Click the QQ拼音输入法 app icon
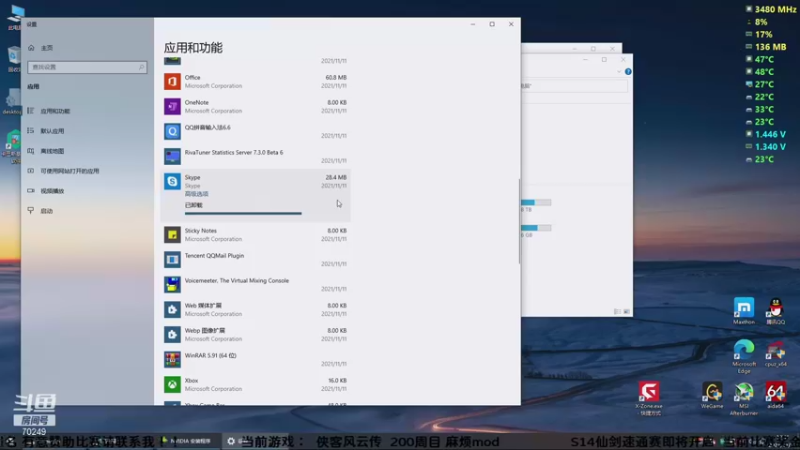 click(x=172, y=131)
